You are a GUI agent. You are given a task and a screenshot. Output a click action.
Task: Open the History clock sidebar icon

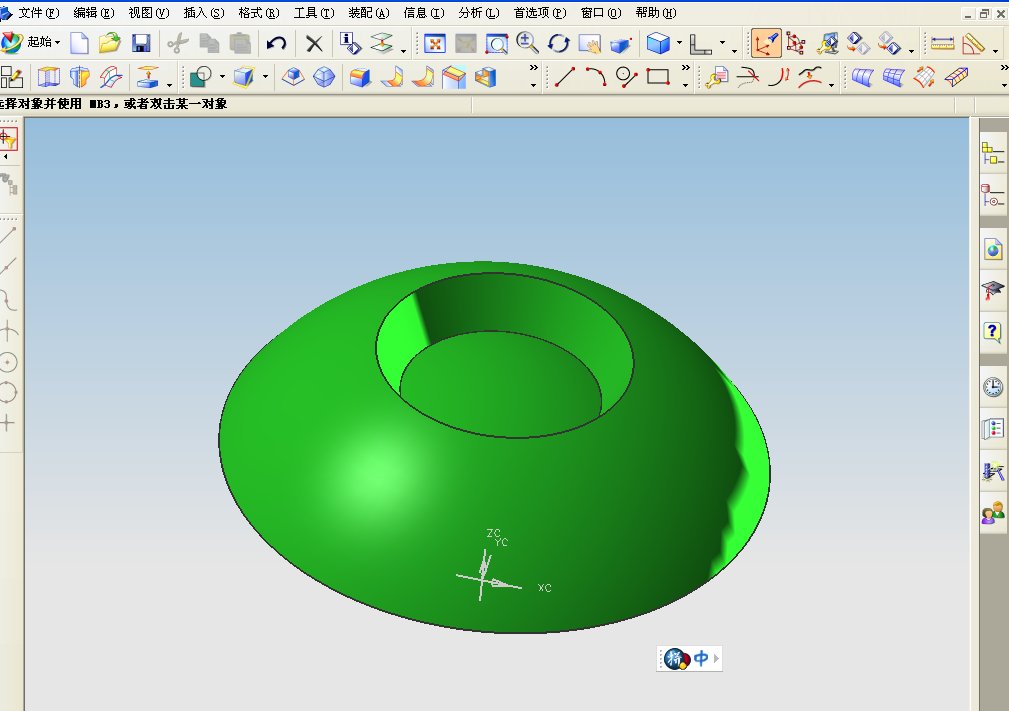coord(993,387)
